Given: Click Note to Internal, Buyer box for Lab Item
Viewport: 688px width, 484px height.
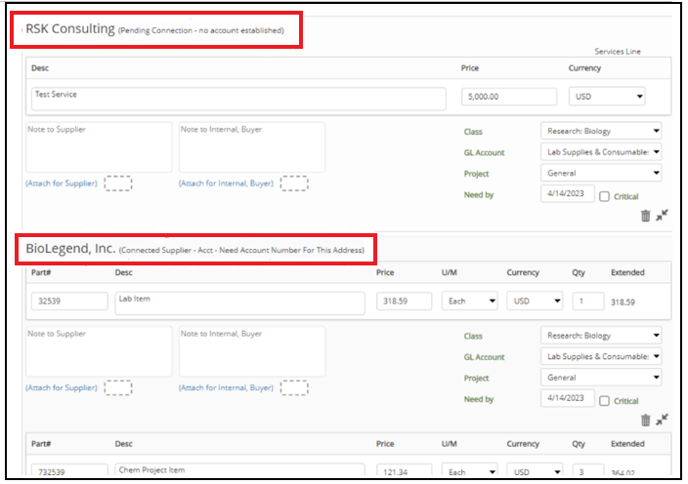Looking at the screenshot, I should coord(252,351).
